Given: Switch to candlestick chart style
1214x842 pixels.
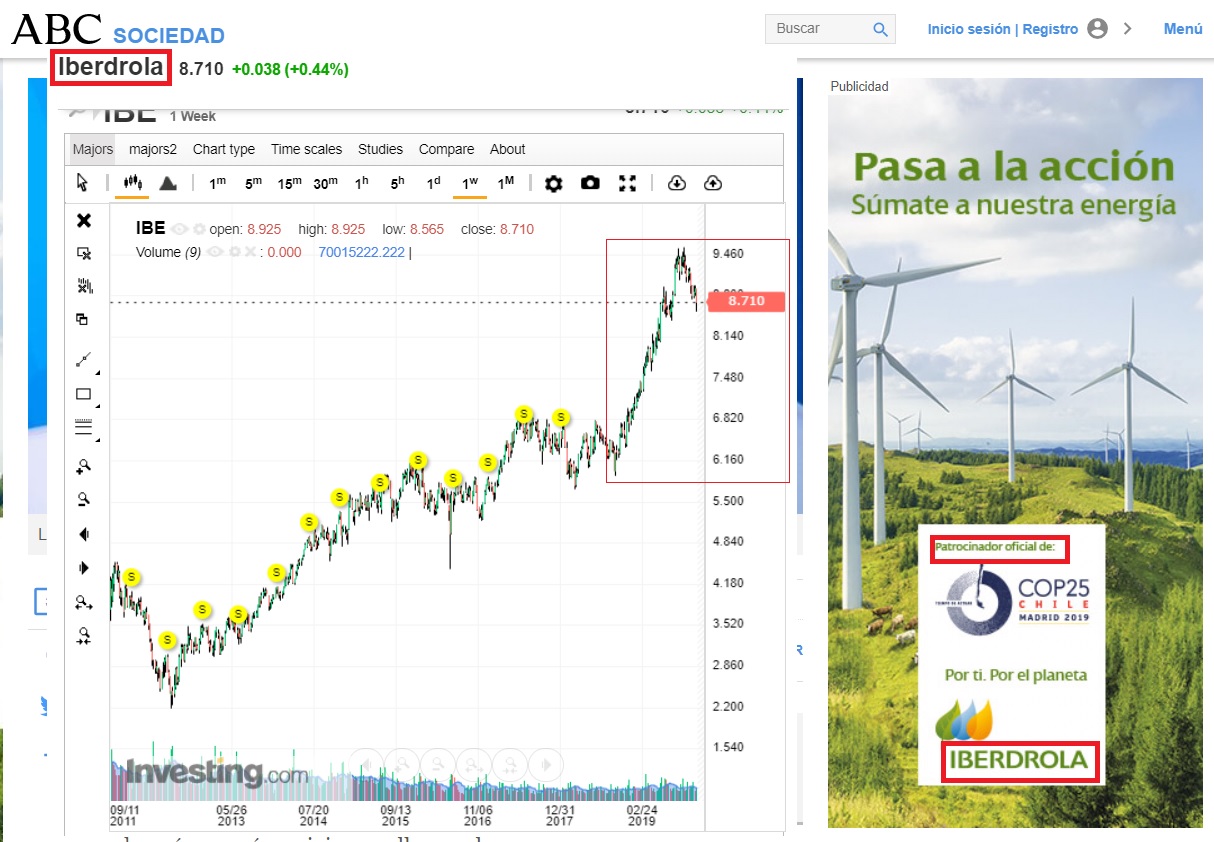Looking at the screenshot, I should coord(131,183).
